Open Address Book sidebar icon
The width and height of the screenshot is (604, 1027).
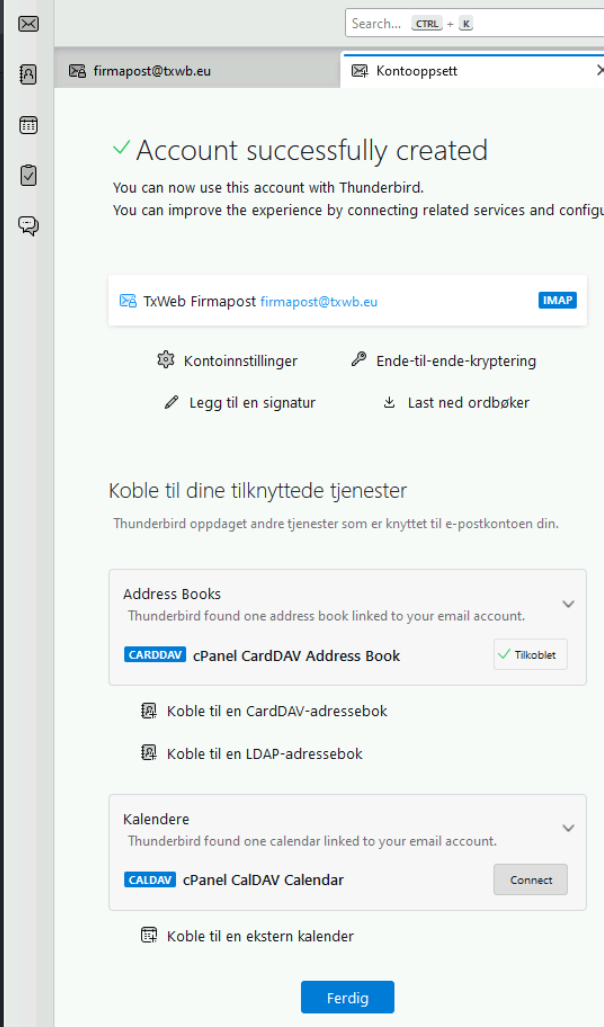tap(28, 73)
